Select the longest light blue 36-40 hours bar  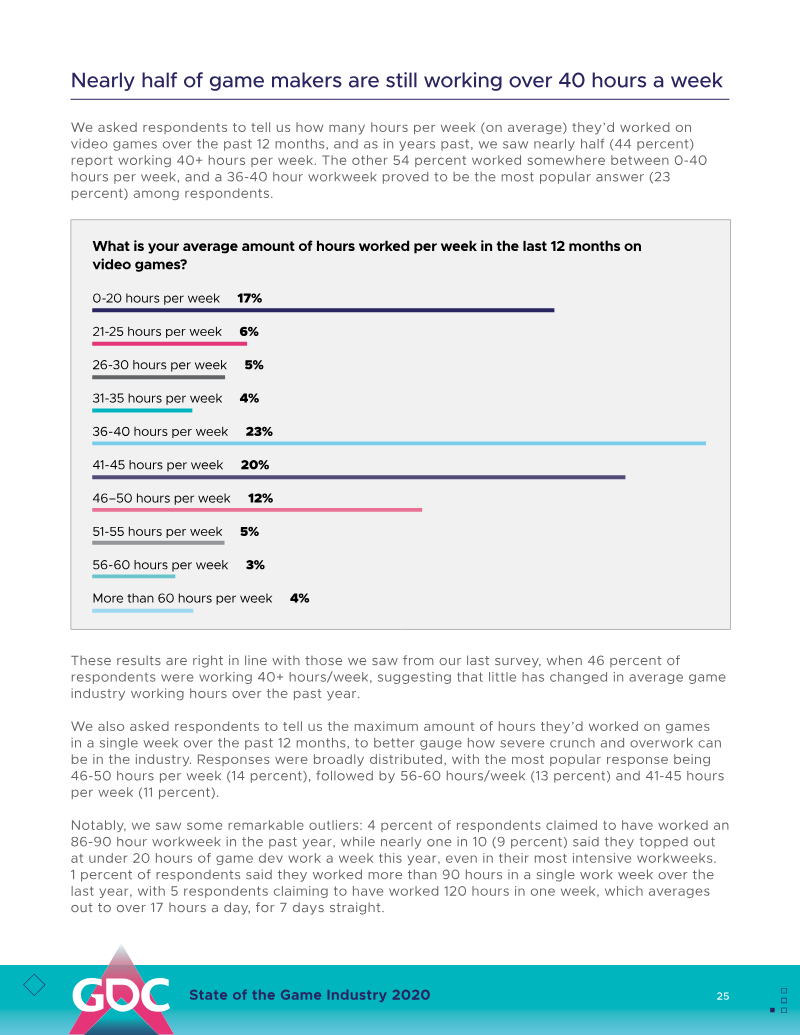pos(399,443)
